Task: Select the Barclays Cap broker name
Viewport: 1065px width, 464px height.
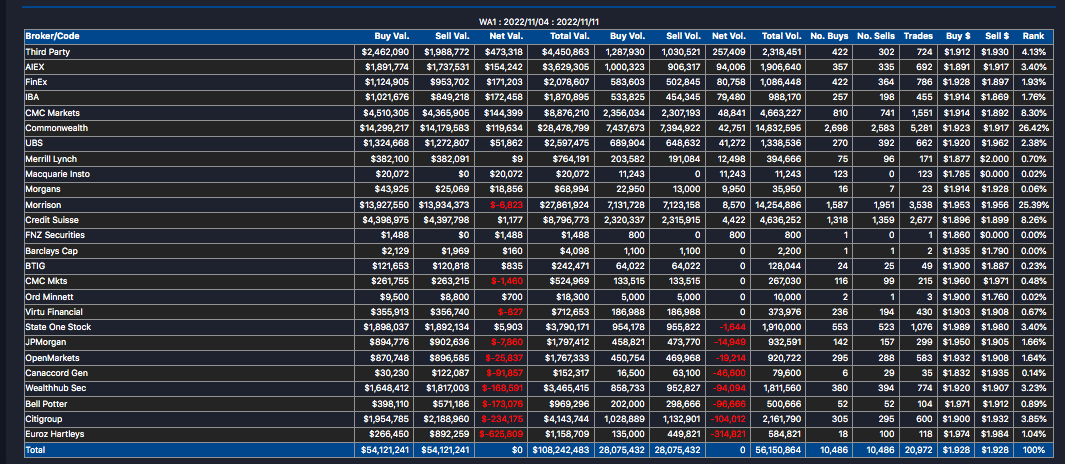Action: point(52,251)
